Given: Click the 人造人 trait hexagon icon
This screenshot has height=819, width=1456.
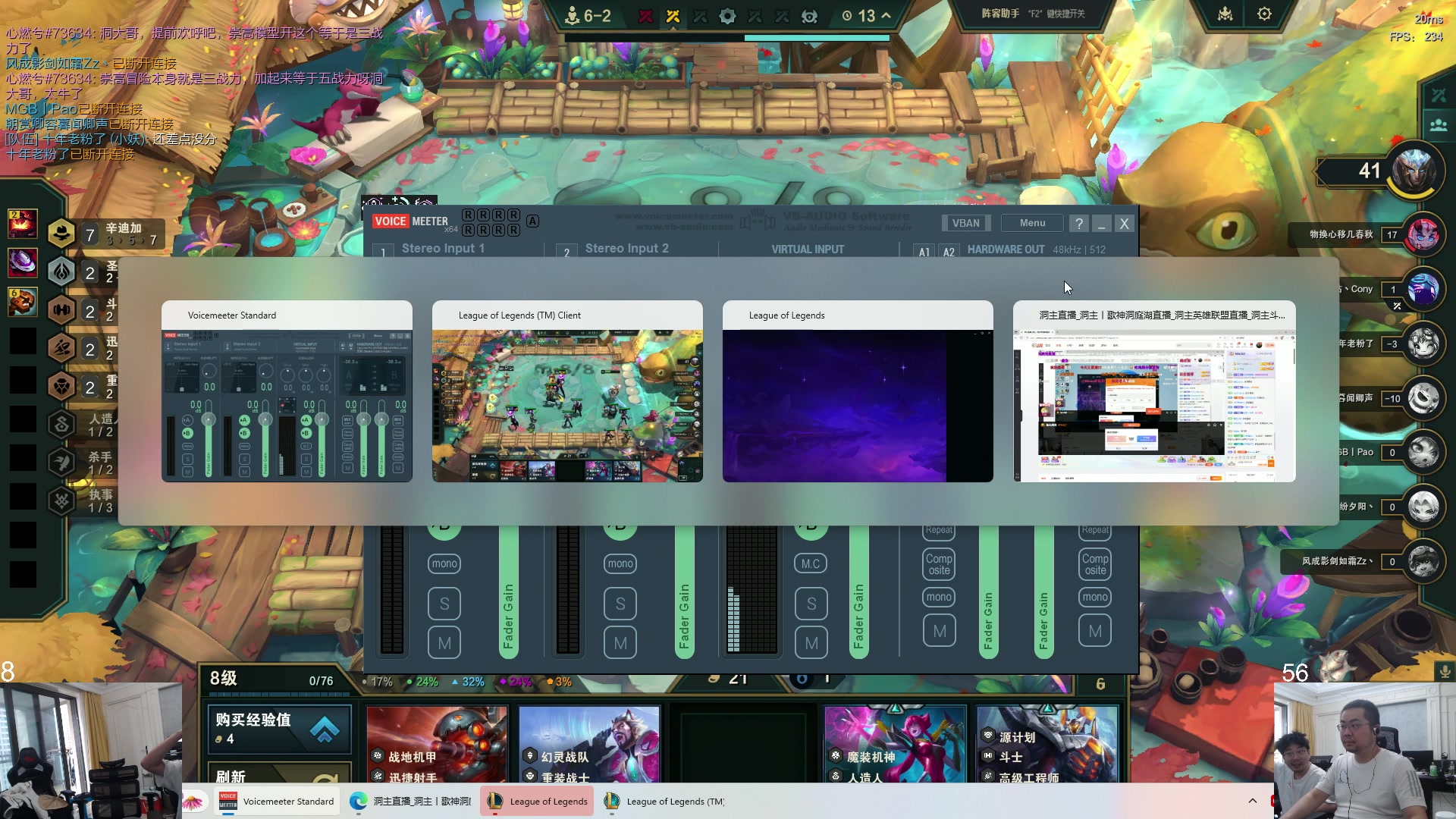Looking at the screenshot, I should [x=61, y=425].
